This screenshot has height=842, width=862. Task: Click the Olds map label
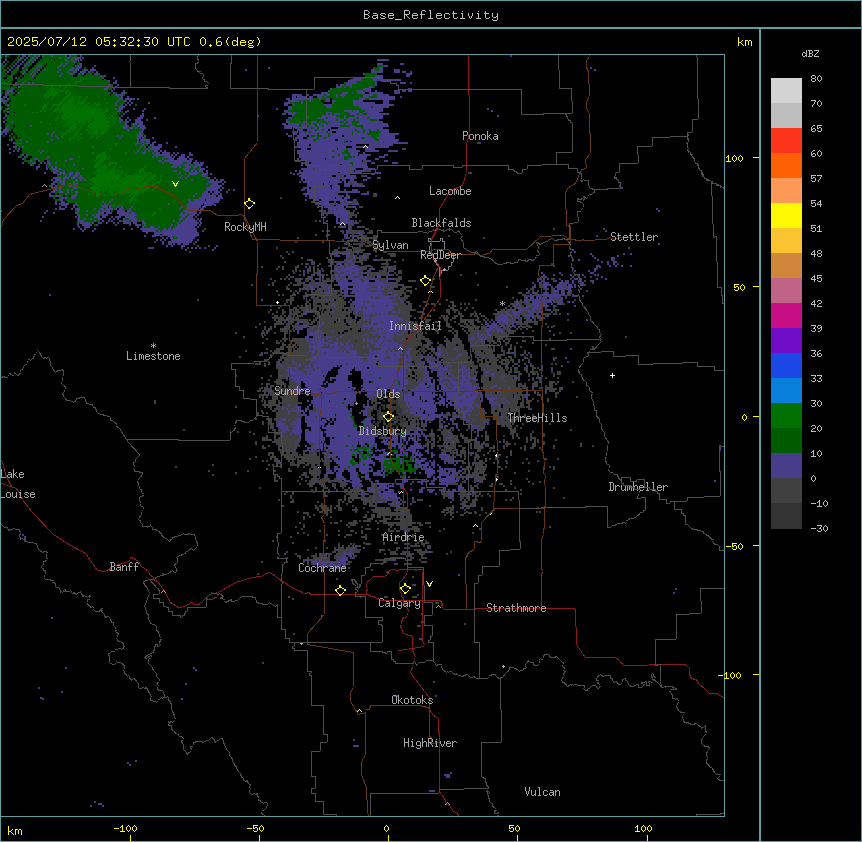(388, 394)
